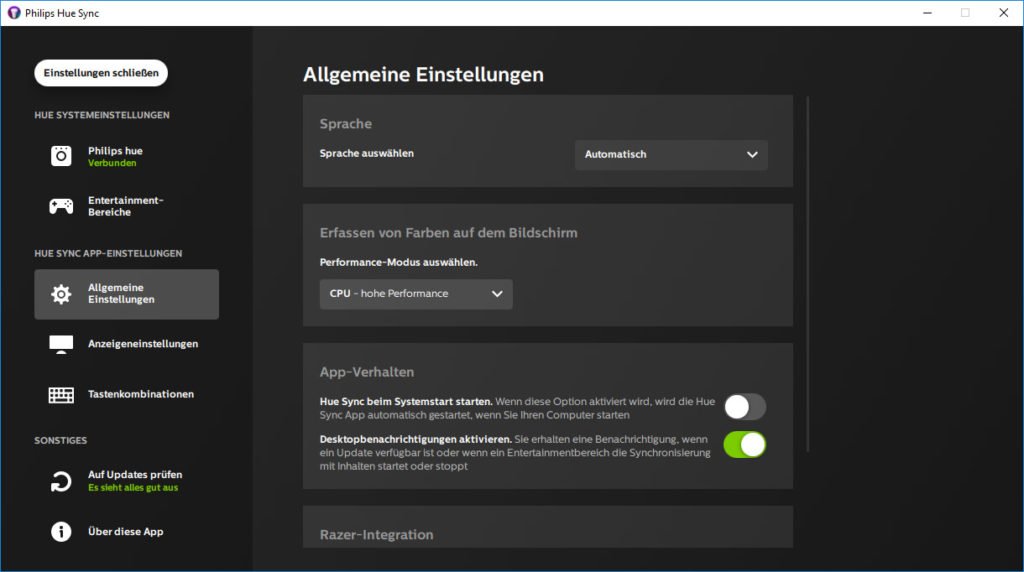The image size is (1024, 572).
Task: Click the info icon for Über diese App
Action: [61, 532]
